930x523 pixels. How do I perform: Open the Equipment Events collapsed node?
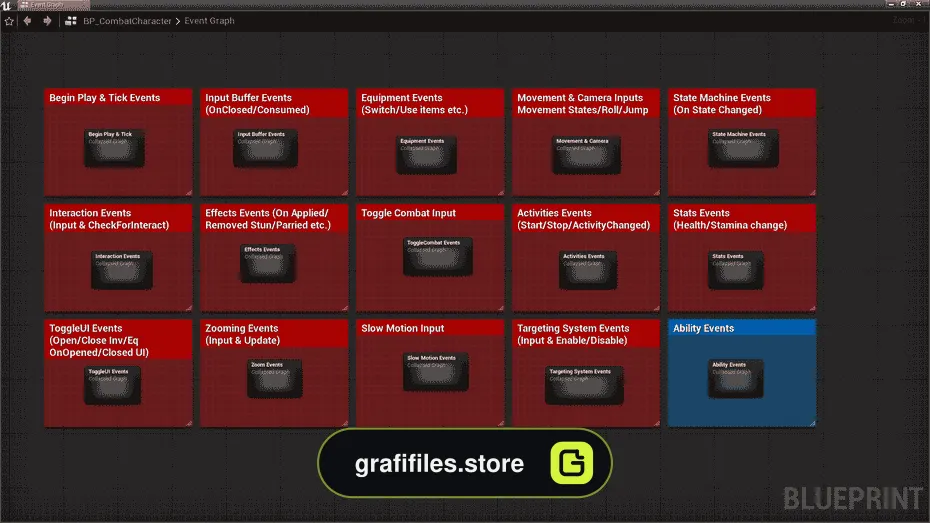click(x=426, y=155)
